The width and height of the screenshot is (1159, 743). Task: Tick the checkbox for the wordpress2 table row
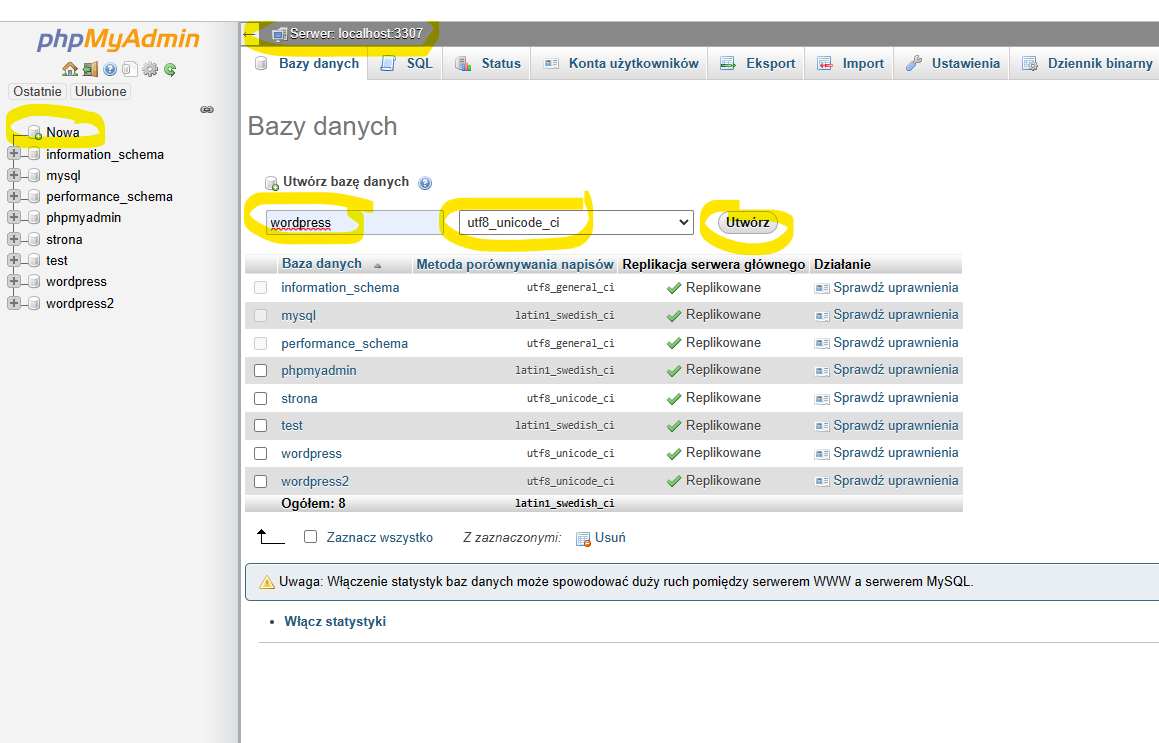[260, 481]
